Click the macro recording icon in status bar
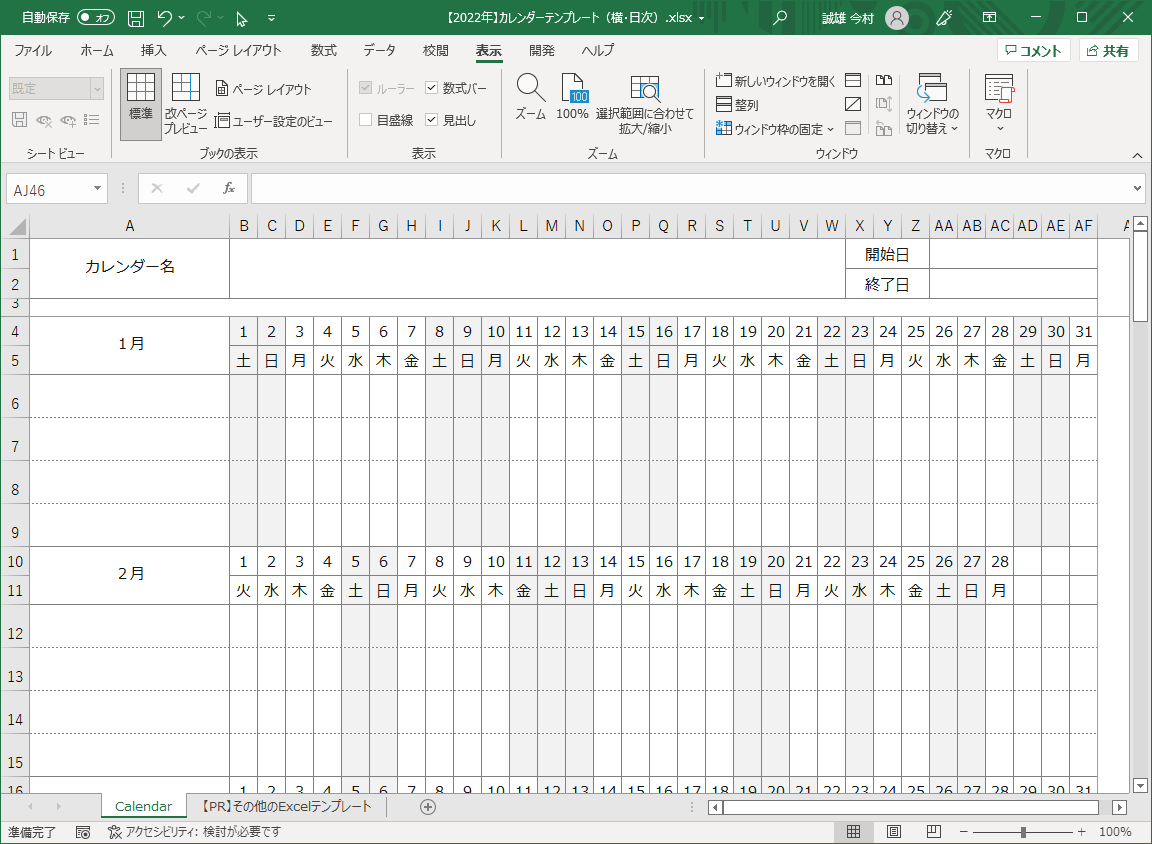The image size is (1152, 844). [x=83, y=832]
